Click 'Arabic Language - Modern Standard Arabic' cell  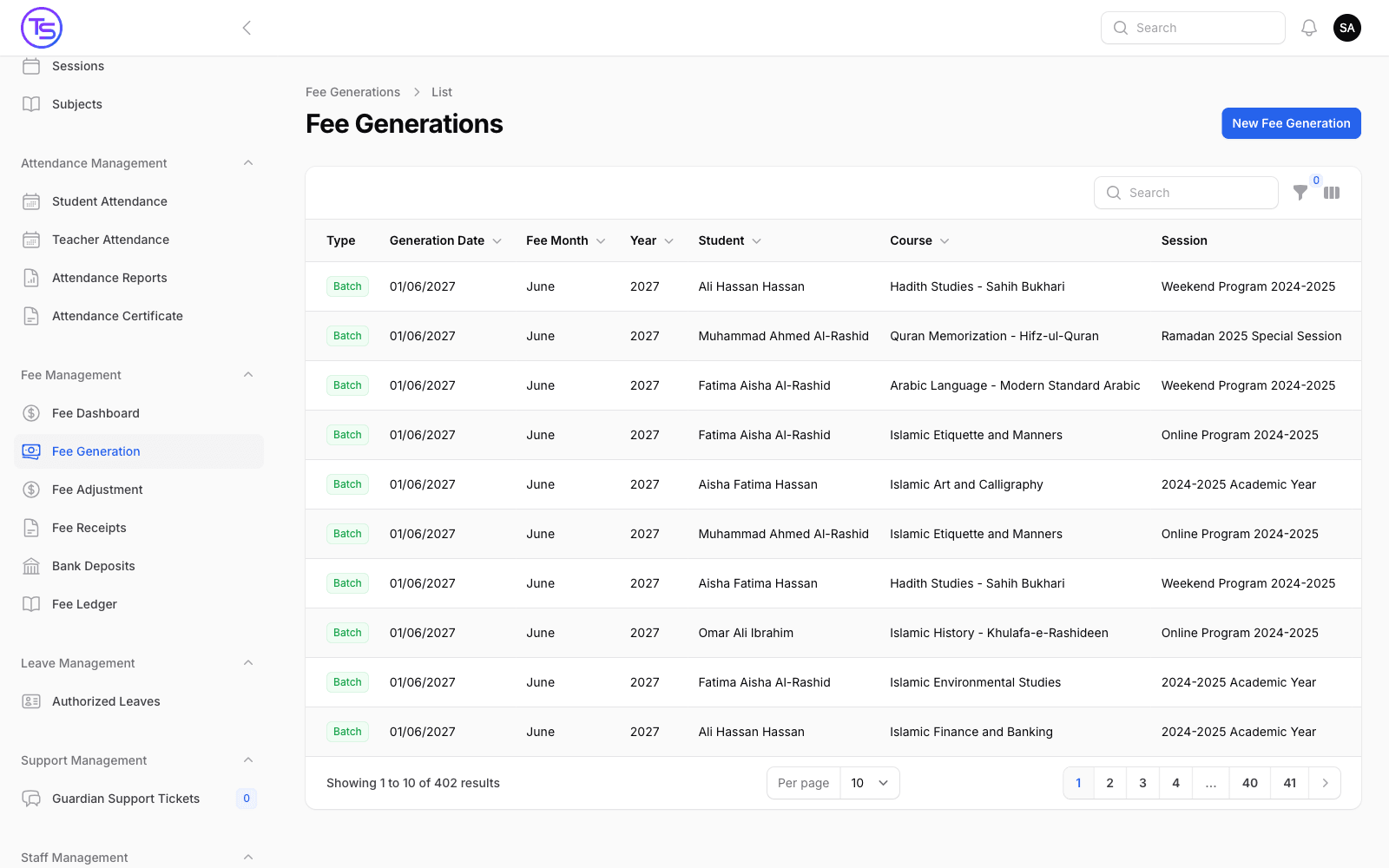[1015, 385]
